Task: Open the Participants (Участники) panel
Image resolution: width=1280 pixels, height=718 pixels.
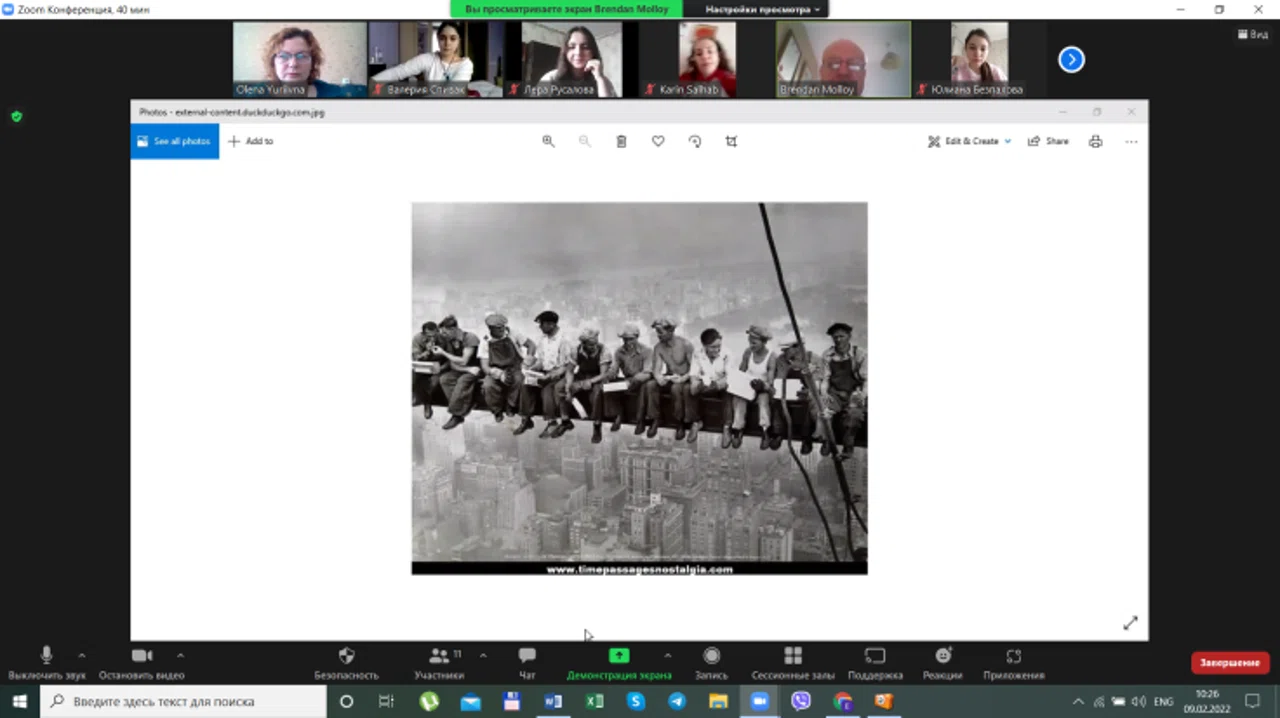Action: click(x=439, y=662)
